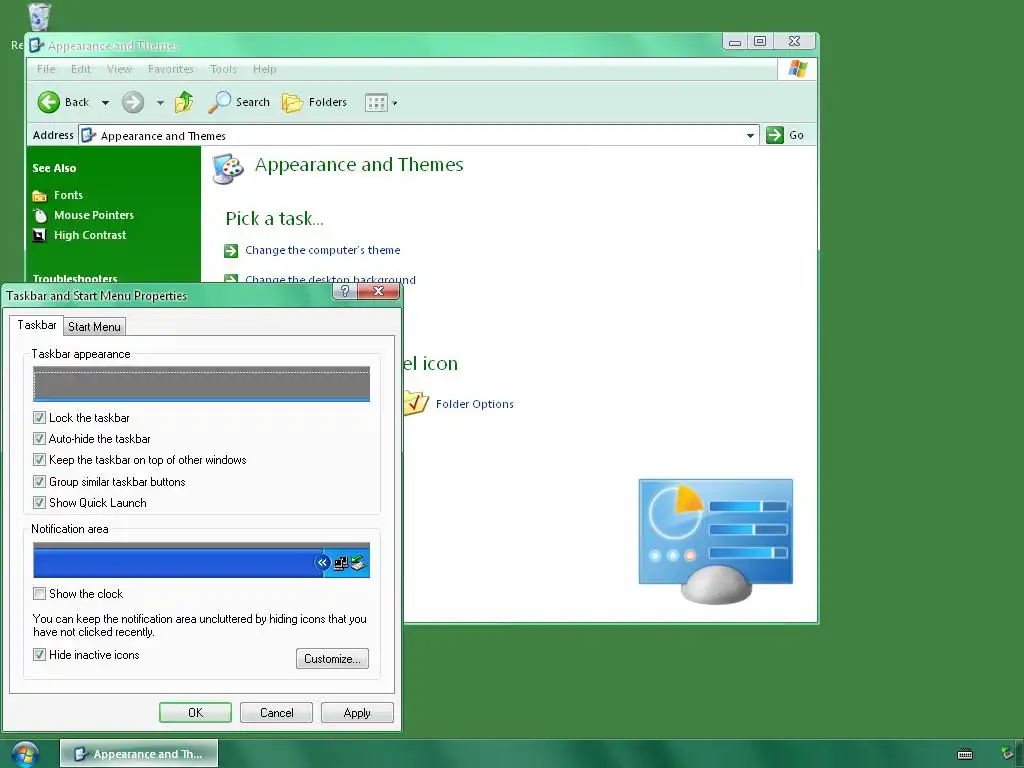Click arrow icon beside Change the computer's theme
Viewport: 1024px width, 768px height.
(231, 251)
